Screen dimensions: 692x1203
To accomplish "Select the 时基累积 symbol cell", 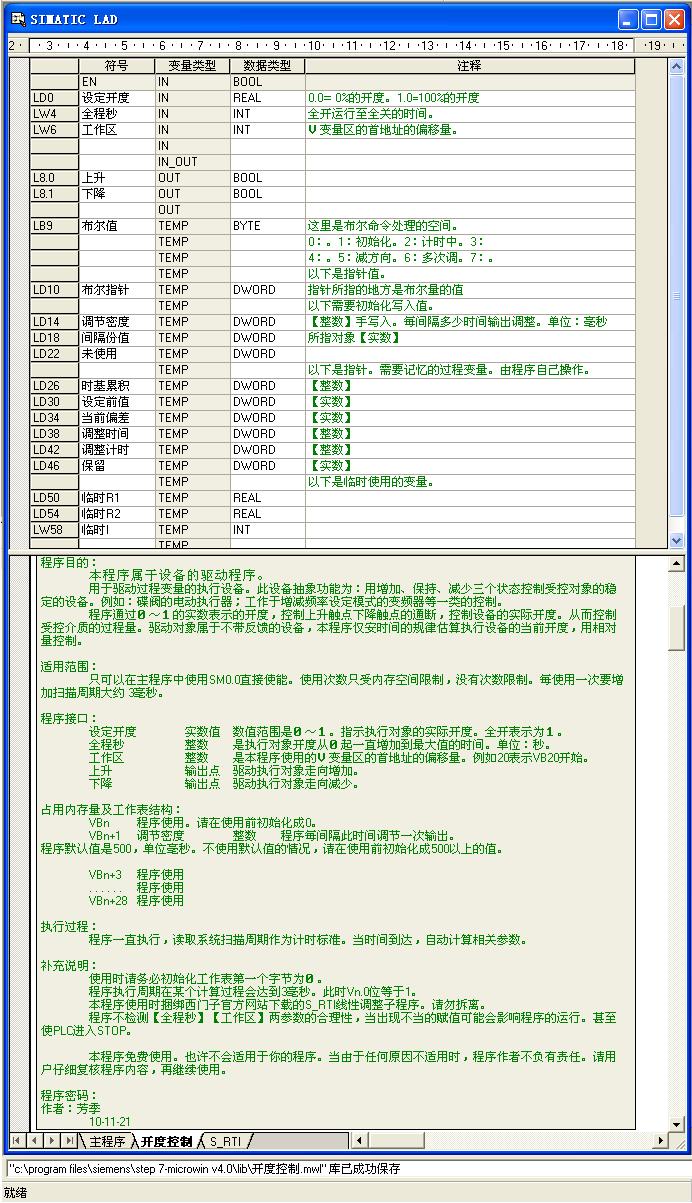I will point(116,386).
